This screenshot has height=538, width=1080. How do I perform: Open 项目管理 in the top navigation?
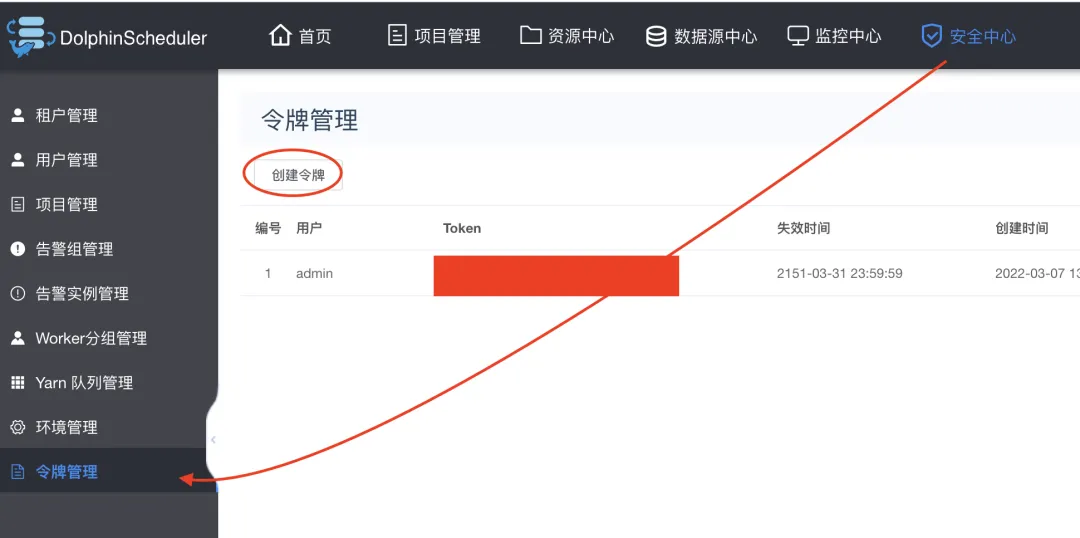click(x=434, y=36)
